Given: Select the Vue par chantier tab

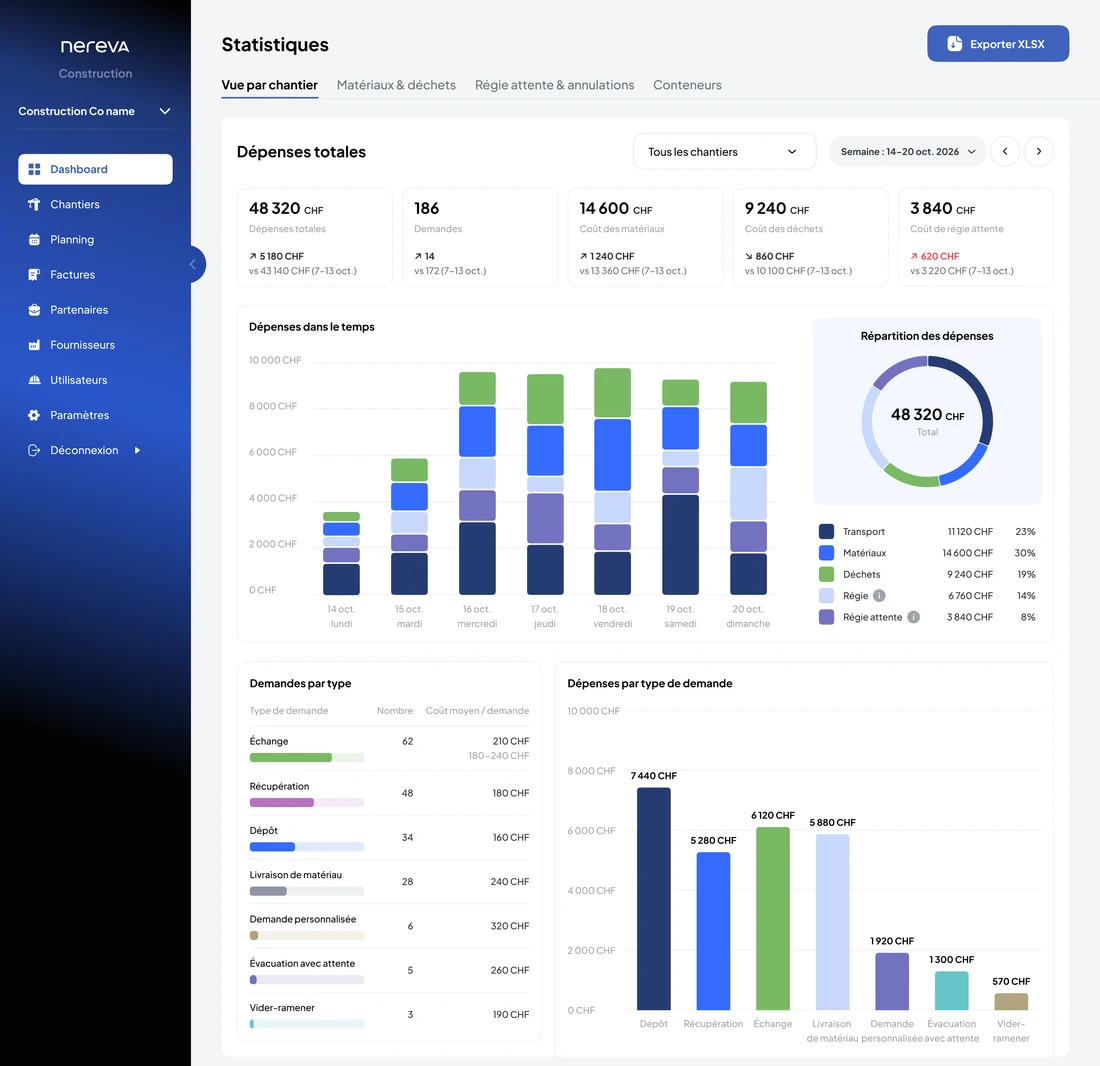Looking at the screenshot, I should coord(269,85).
